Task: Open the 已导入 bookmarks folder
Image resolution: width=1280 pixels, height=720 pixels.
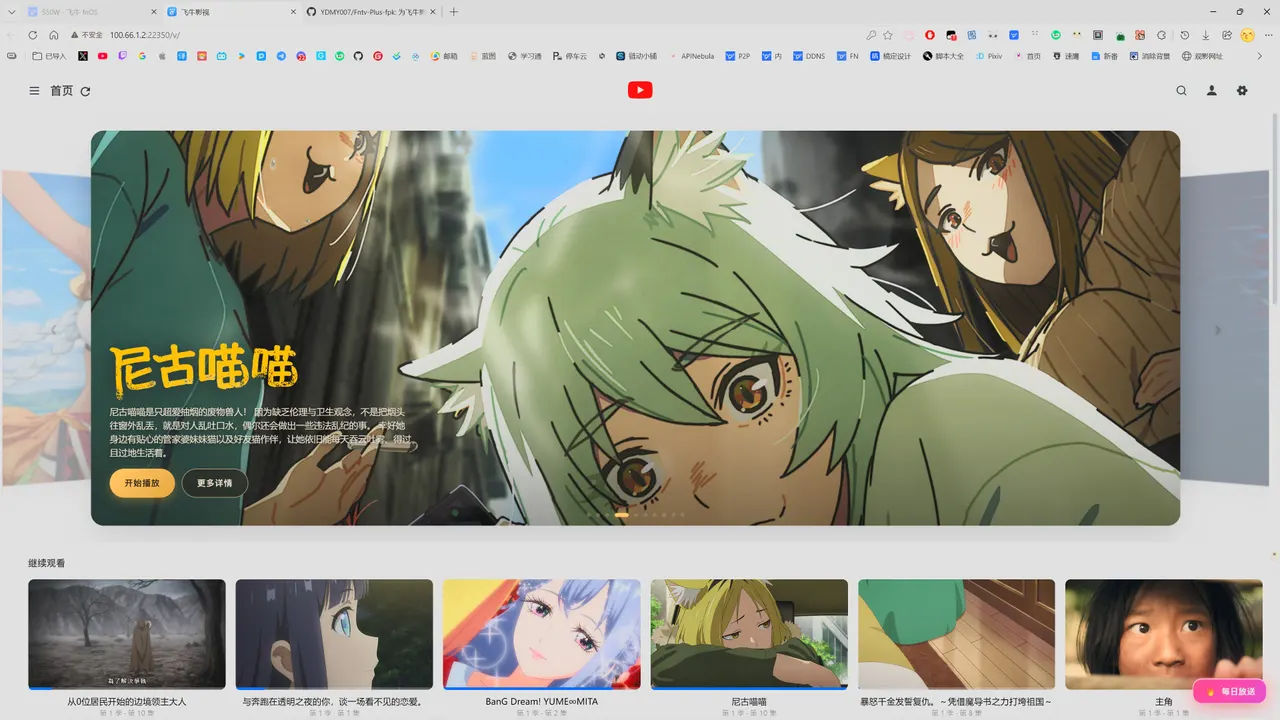Action: [x=49, y=56]
